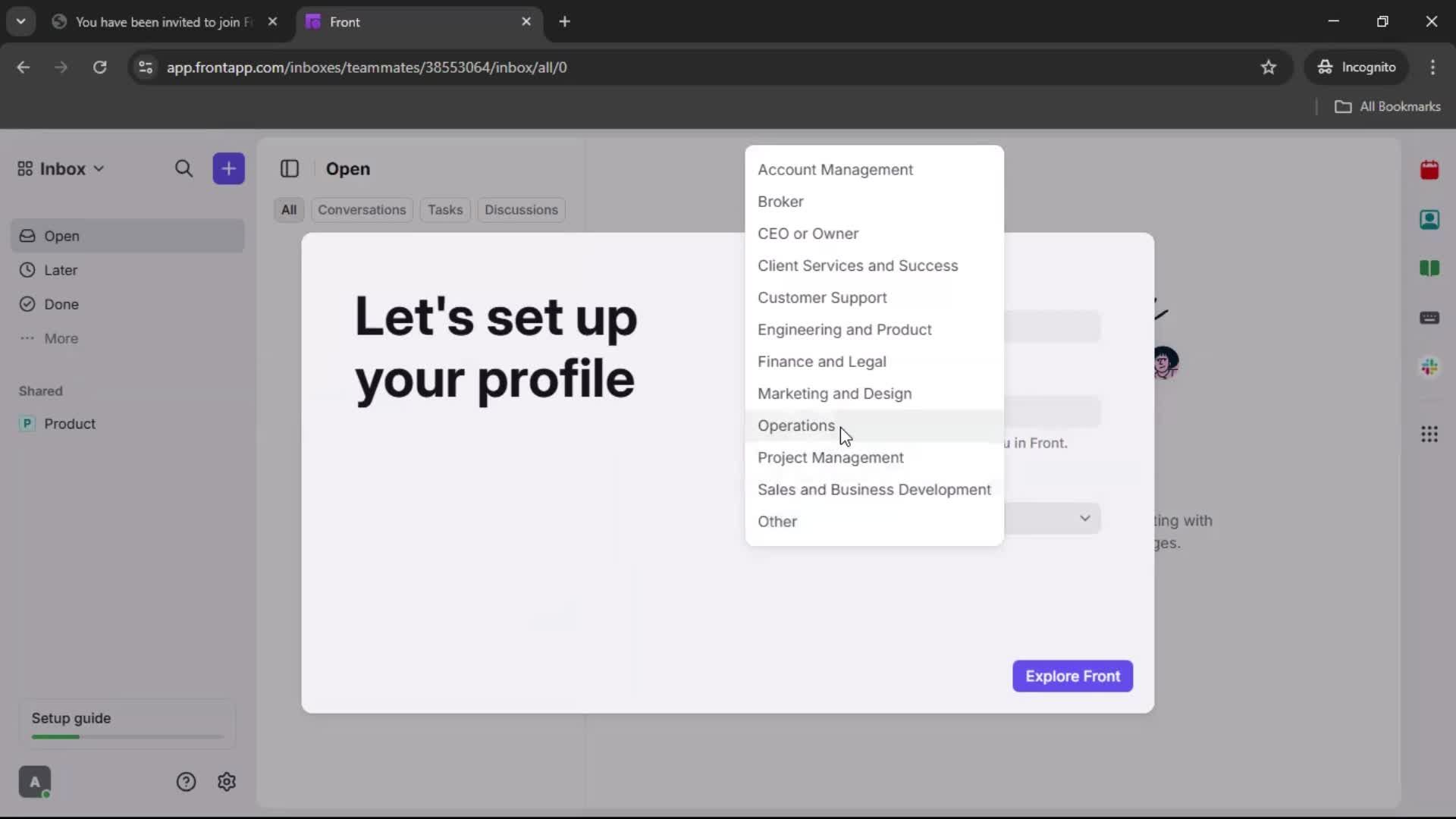Expand More under the Done section
The width and height of the screenshot is (1456, 819).
[x=60, y=338]
